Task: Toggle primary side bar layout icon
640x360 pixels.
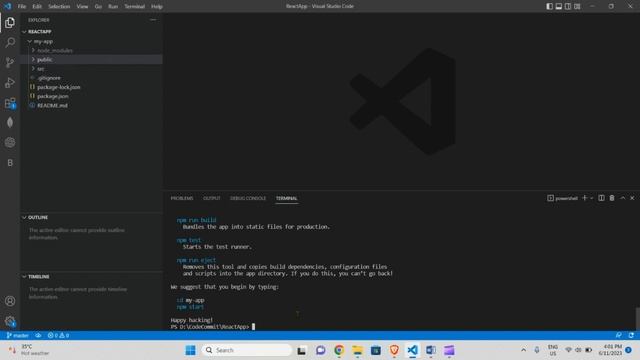Action: coord(549,6)
